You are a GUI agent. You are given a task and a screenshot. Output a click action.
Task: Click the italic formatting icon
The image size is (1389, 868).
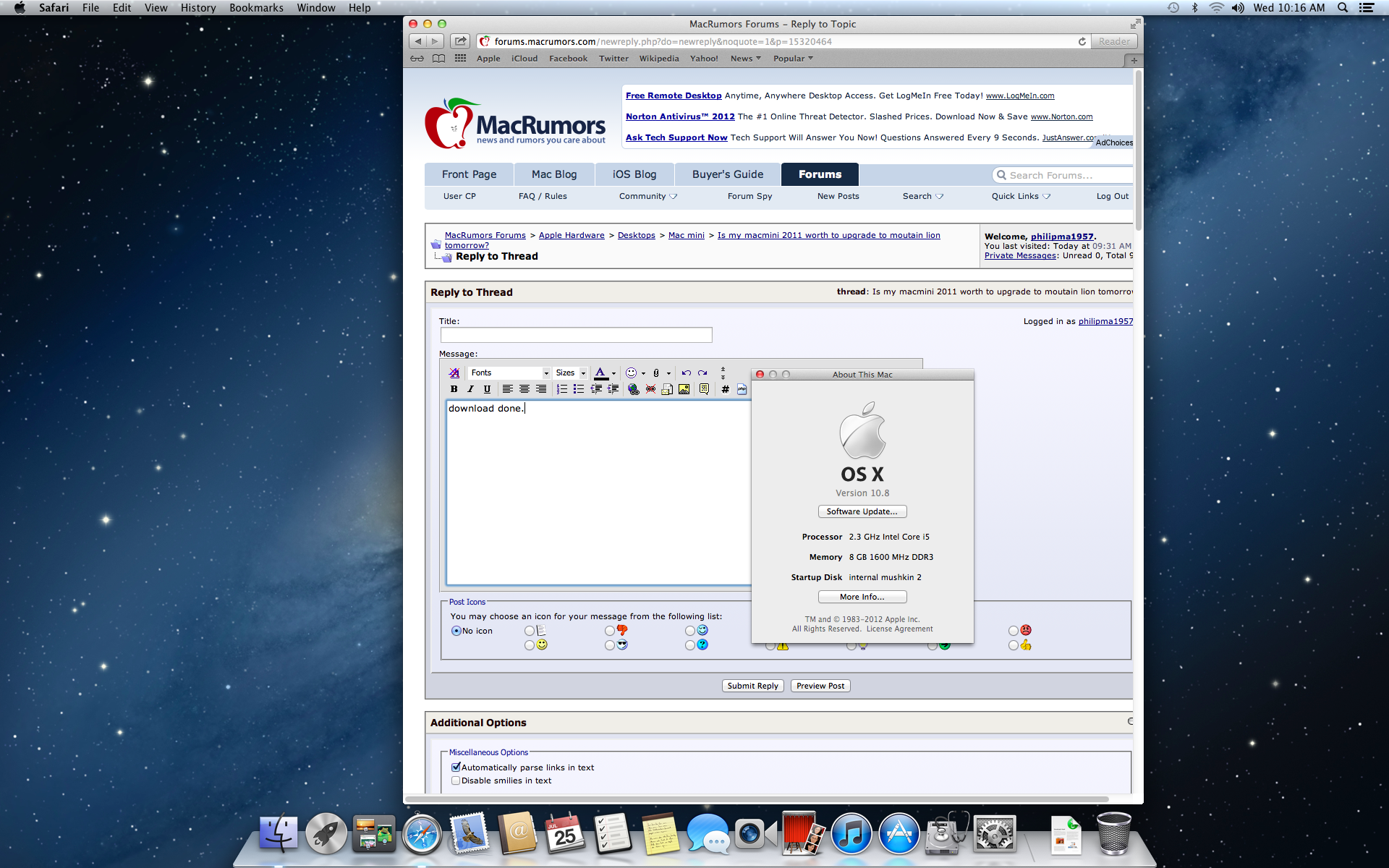point(470,389)
